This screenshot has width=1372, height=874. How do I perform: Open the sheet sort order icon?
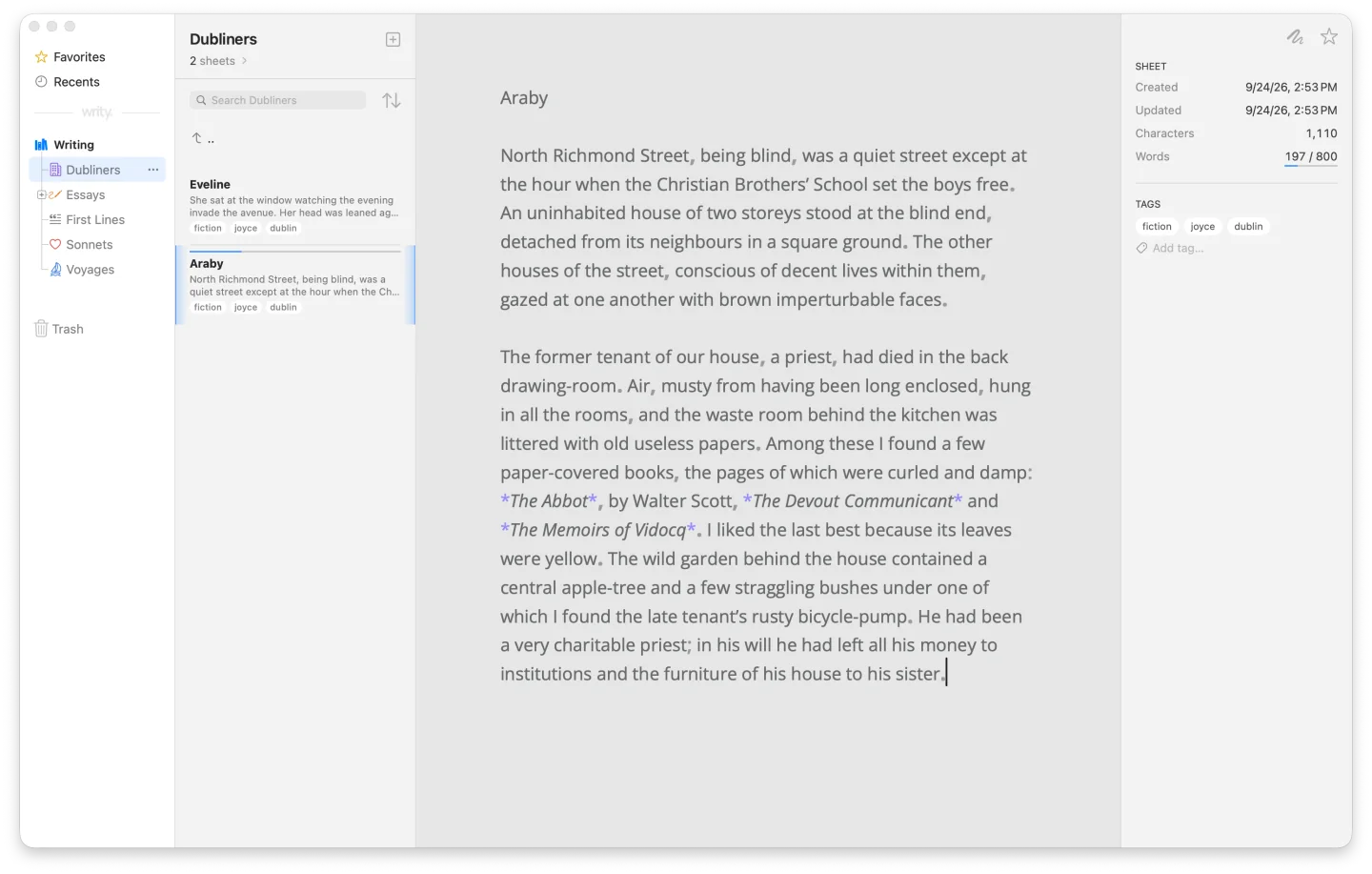tap(392, 100)
